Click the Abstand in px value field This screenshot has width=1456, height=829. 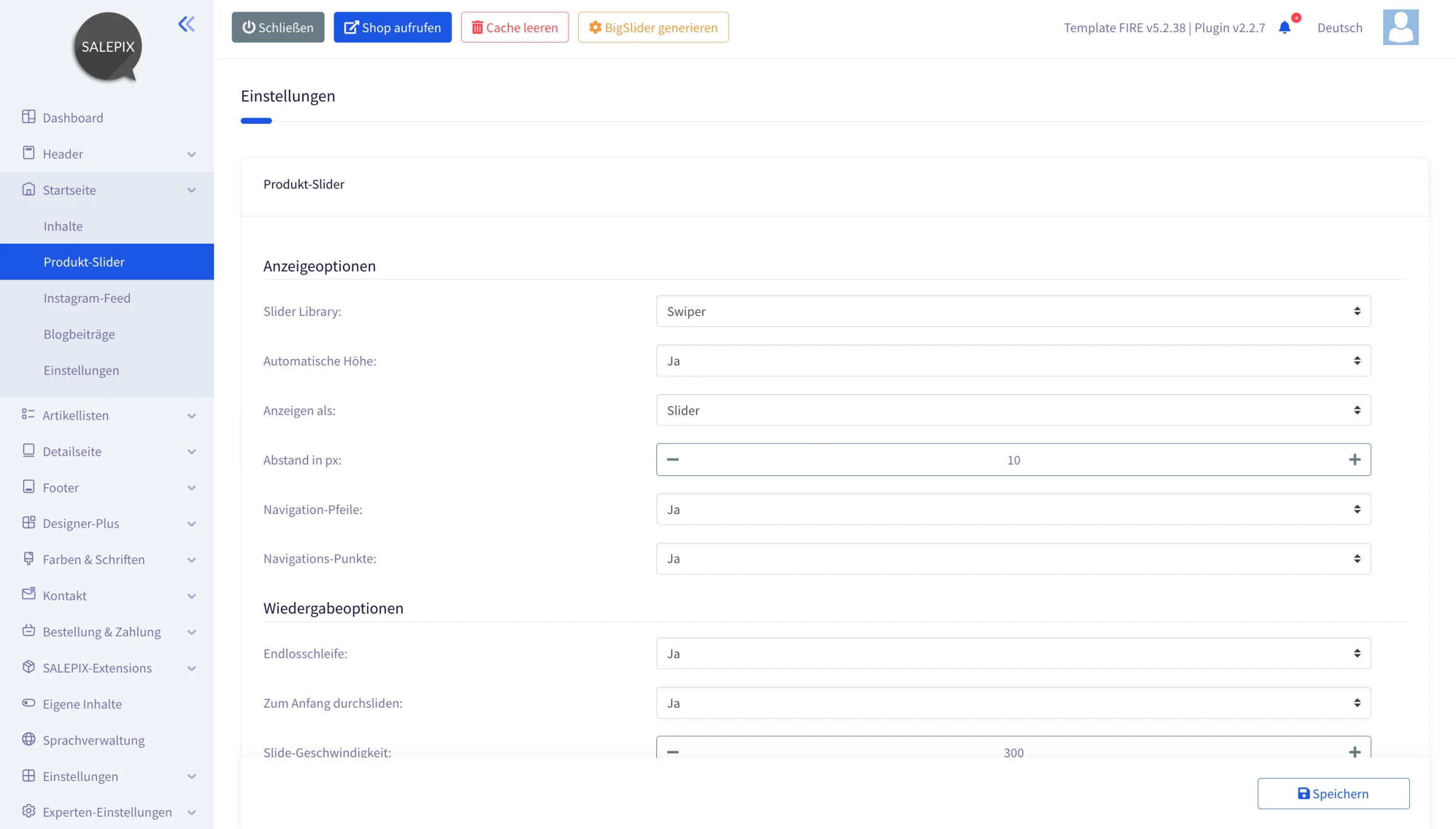point(1013,460)
